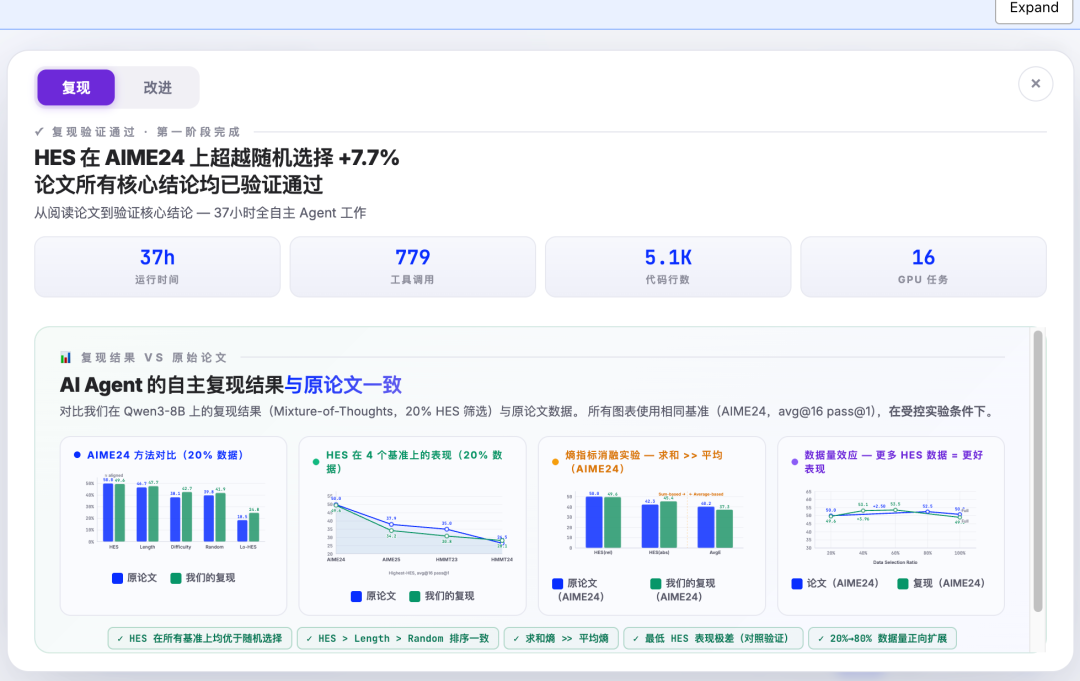Click the blue 原论文 (AIME24) legend swatch in ablation card
Image resolution: width=1080 pixels, height=681 pixels.
coord(558,583)
